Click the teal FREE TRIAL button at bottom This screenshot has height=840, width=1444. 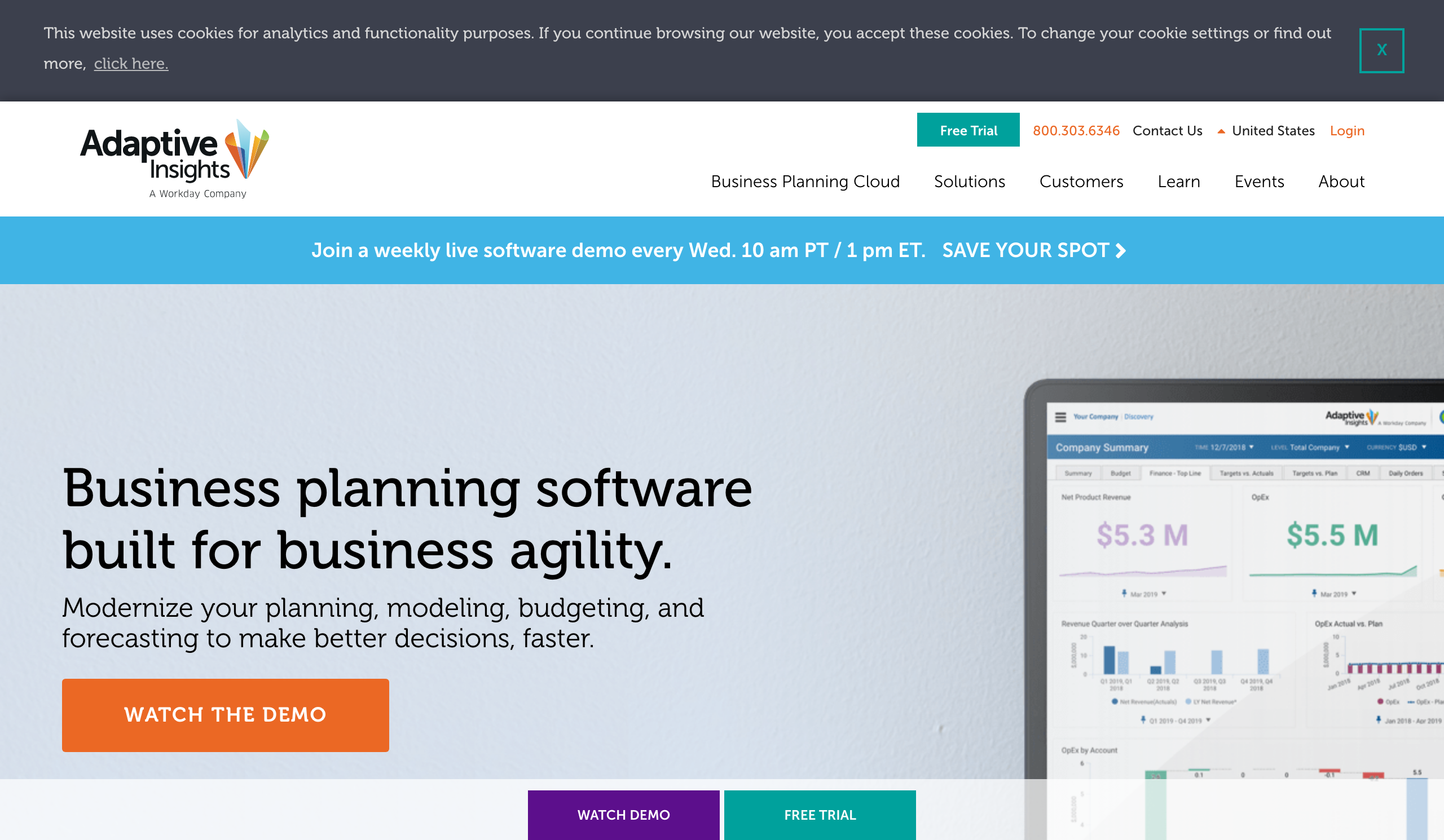tap(820, 815)
